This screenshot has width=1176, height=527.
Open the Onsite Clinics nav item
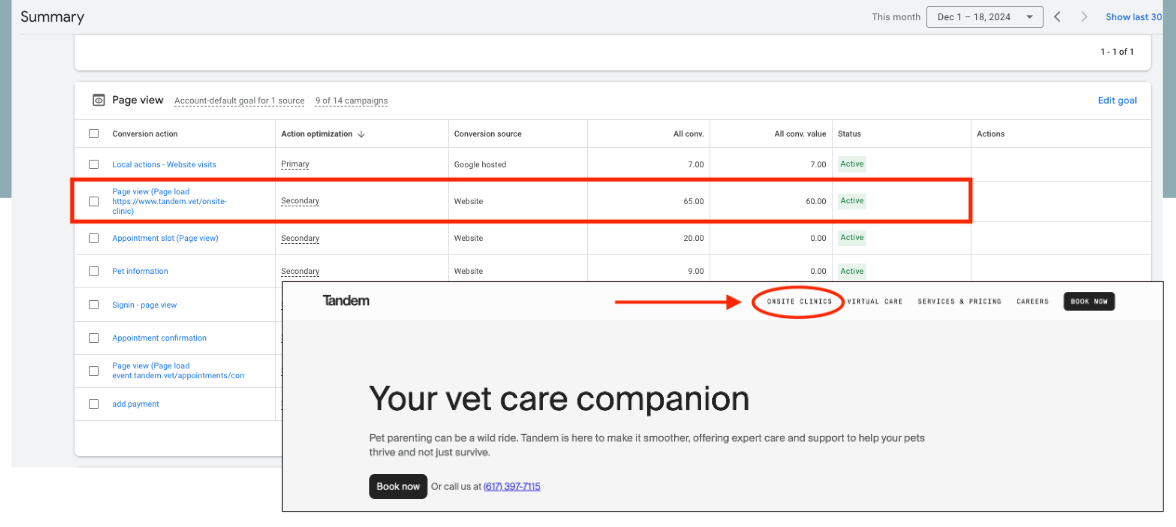tap(799, 301)
